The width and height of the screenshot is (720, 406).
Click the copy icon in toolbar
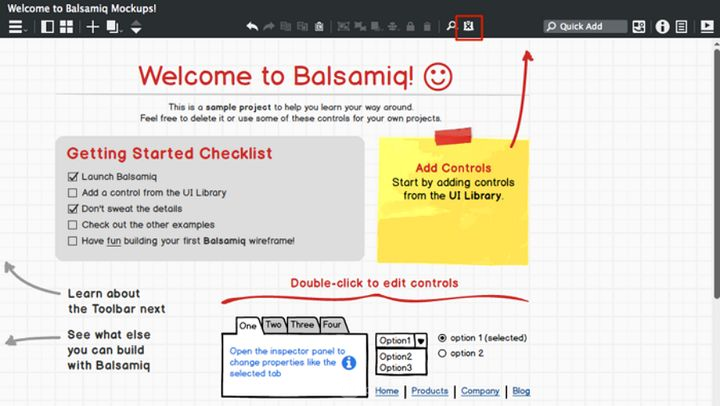[x=302, y=26]
